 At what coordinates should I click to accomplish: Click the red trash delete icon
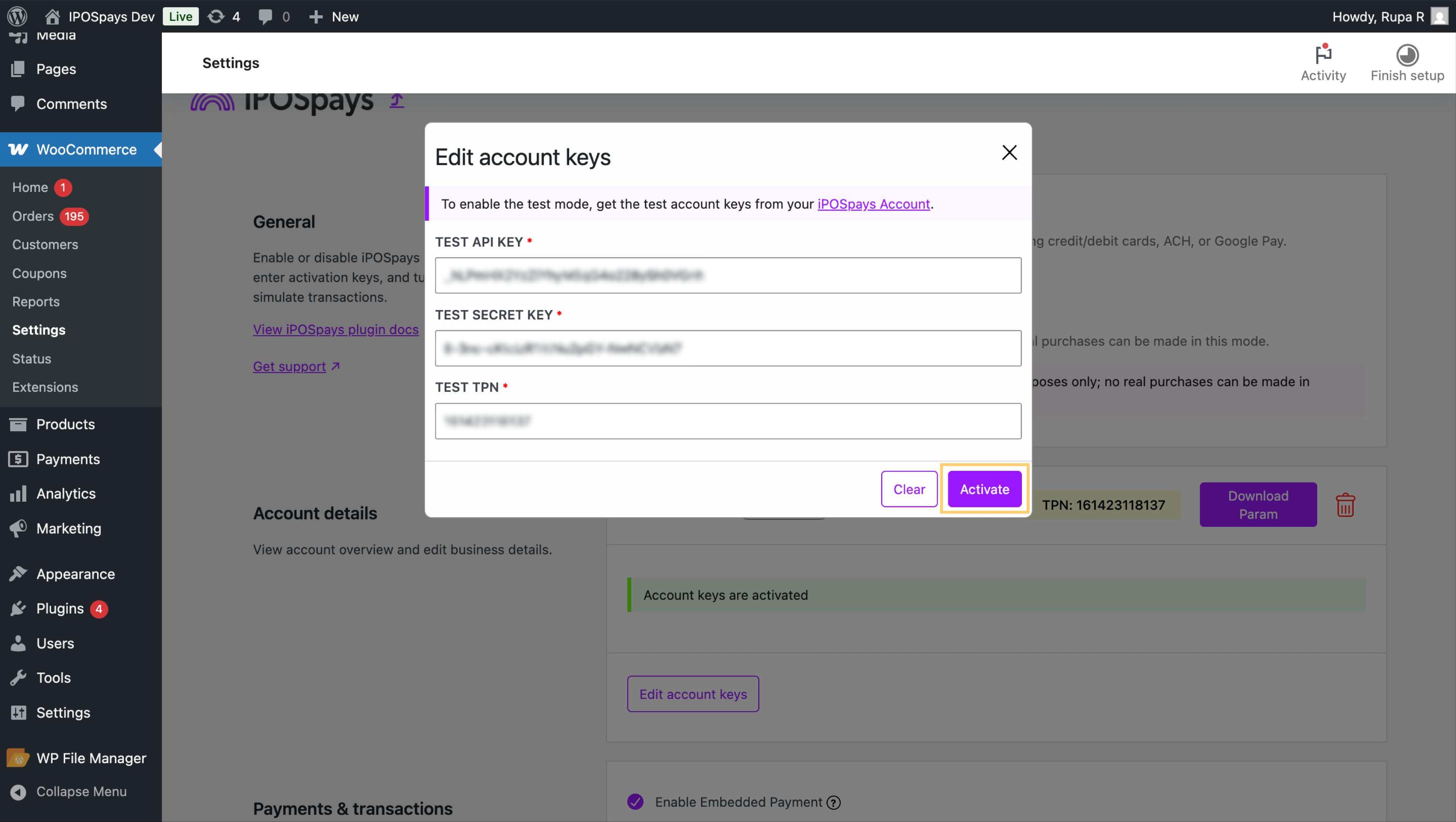pos(1345,505)
